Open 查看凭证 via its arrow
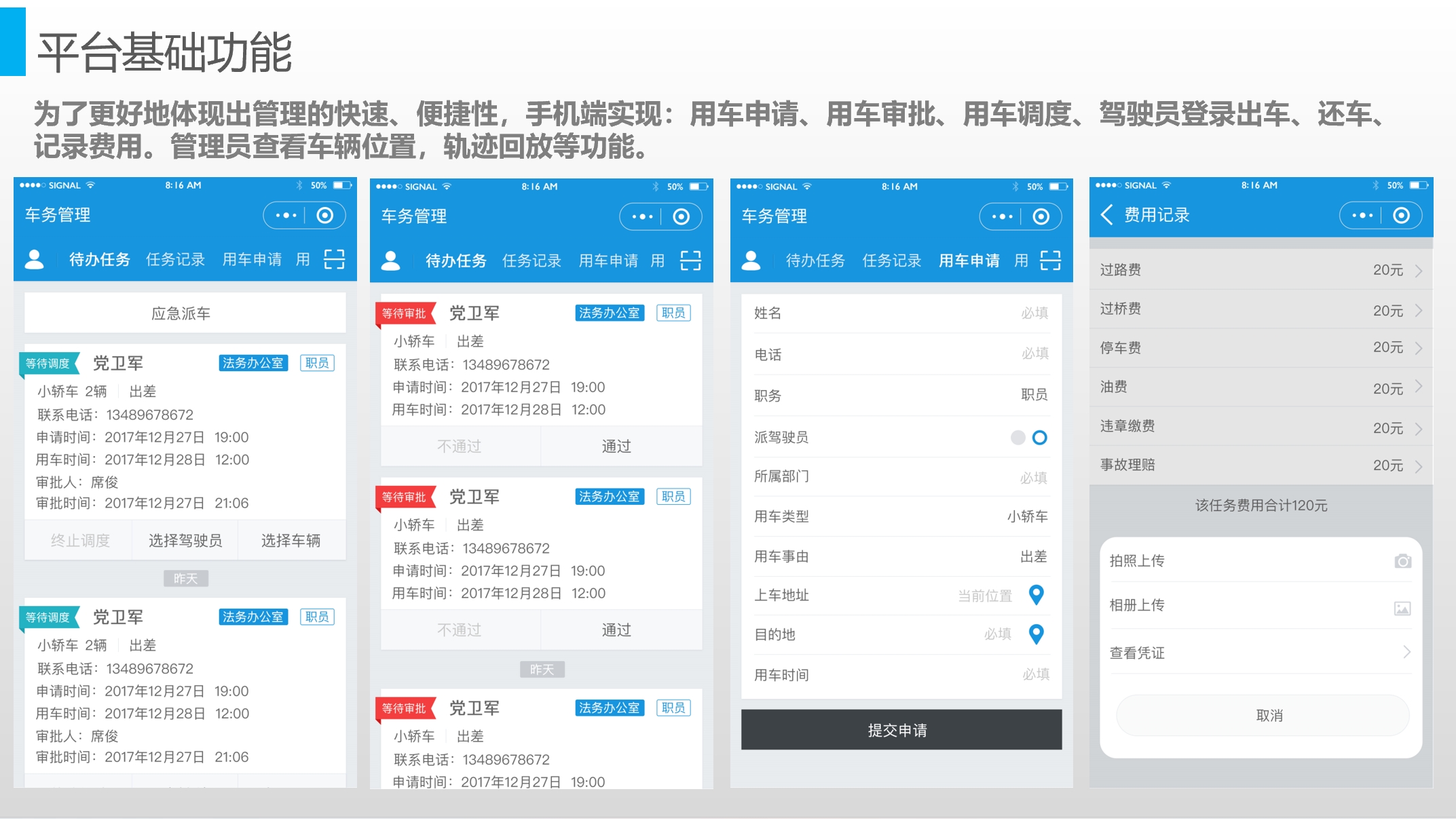Viewport: 1456px width, 819px height. pos(1406,652)
